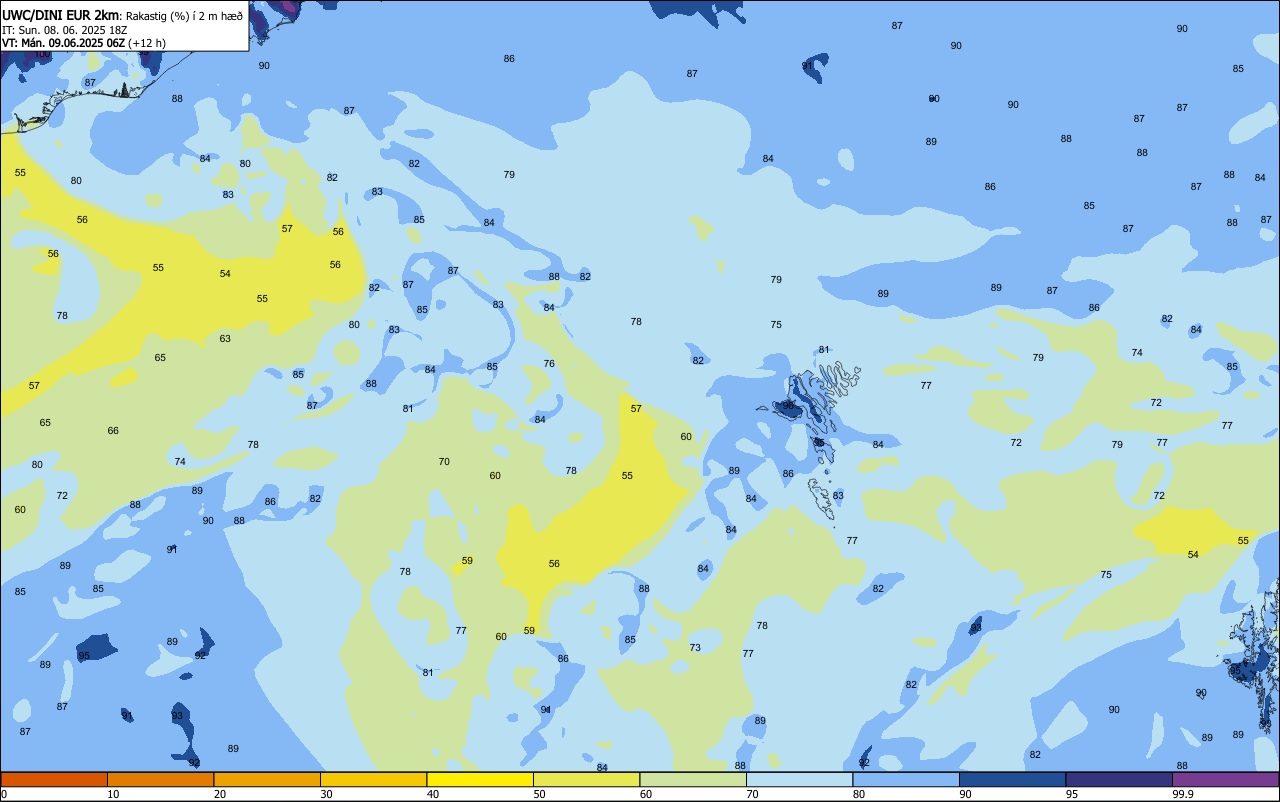The image size is (1280, 802).
Task: Click the legend tick label '99.9'
Action: (1183, 794)
